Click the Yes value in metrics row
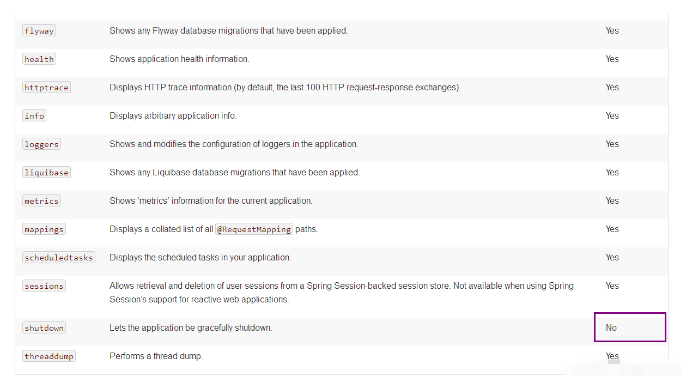 click(x=612, y=201)
